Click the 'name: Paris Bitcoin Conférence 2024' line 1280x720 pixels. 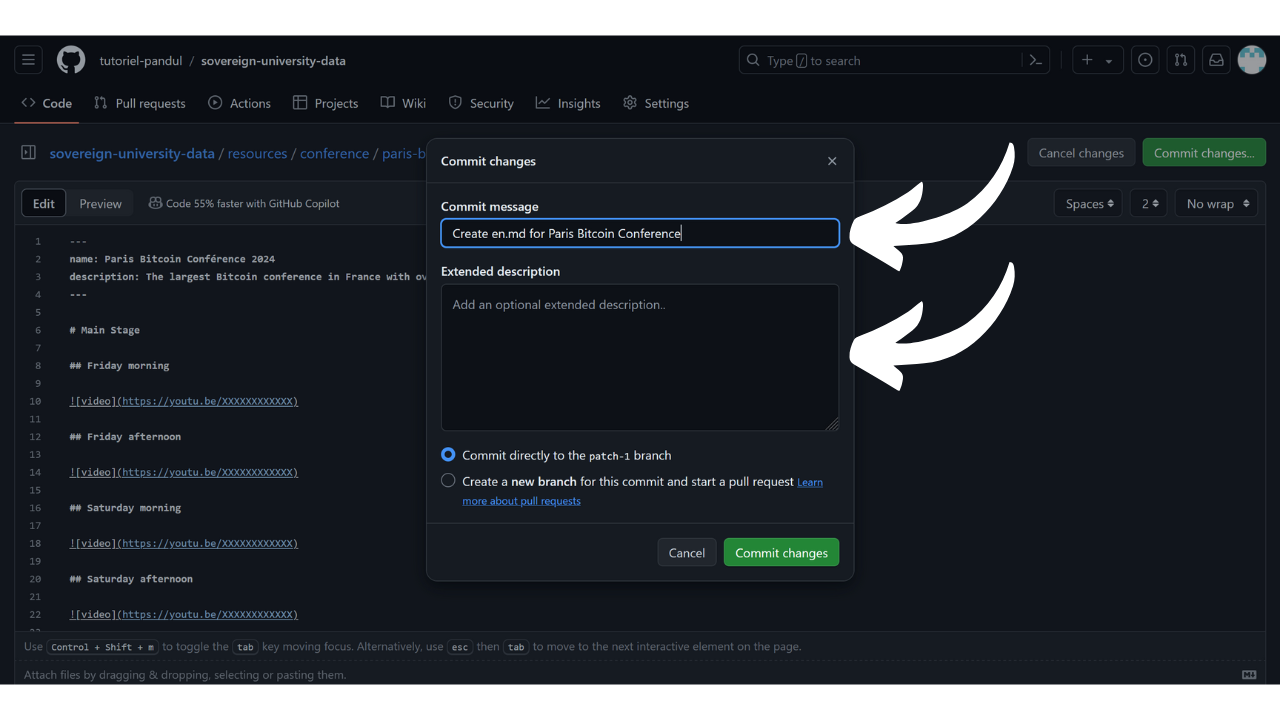[x=172, y=259]
